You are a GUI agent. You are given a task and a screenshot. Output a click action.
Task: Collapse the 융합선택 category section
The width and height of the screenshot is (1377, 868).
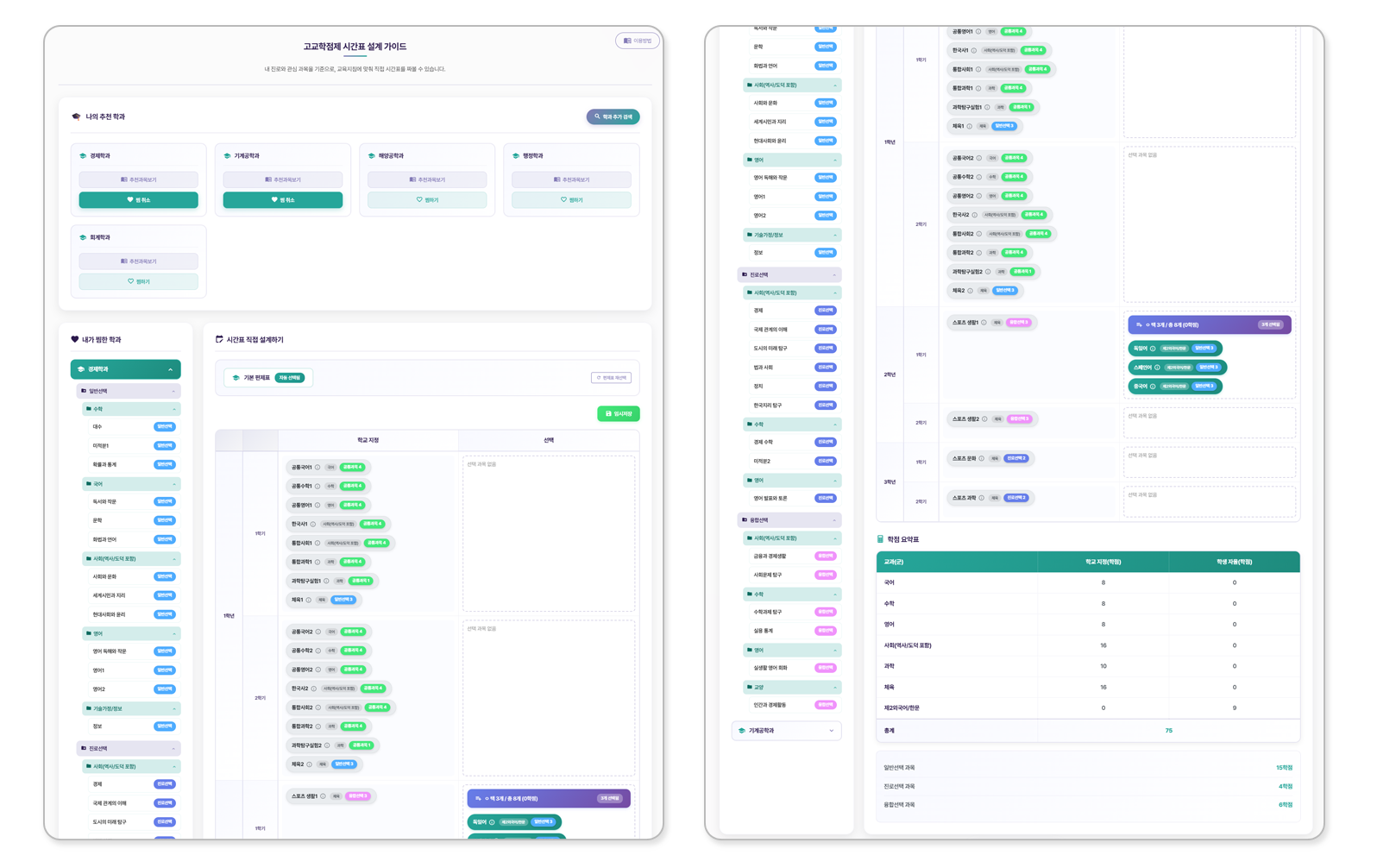[834, 520]
